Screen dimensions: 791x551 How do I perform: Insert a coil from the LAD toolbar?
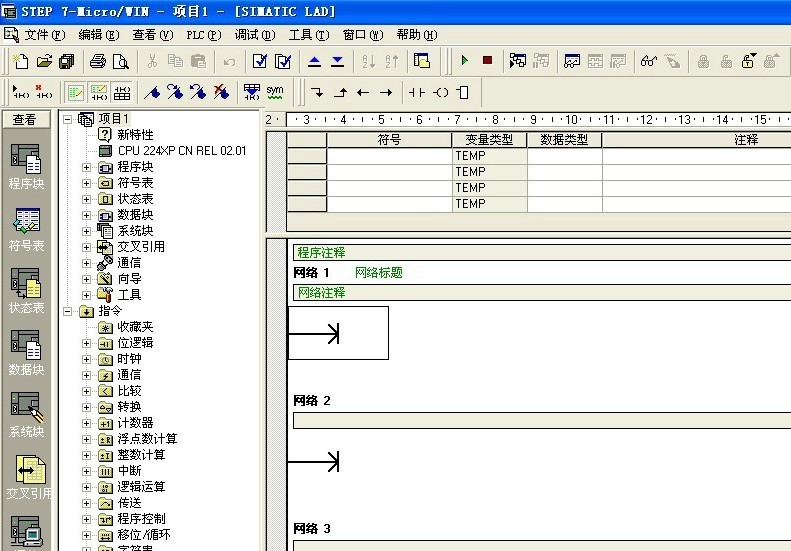pos(440,92)
